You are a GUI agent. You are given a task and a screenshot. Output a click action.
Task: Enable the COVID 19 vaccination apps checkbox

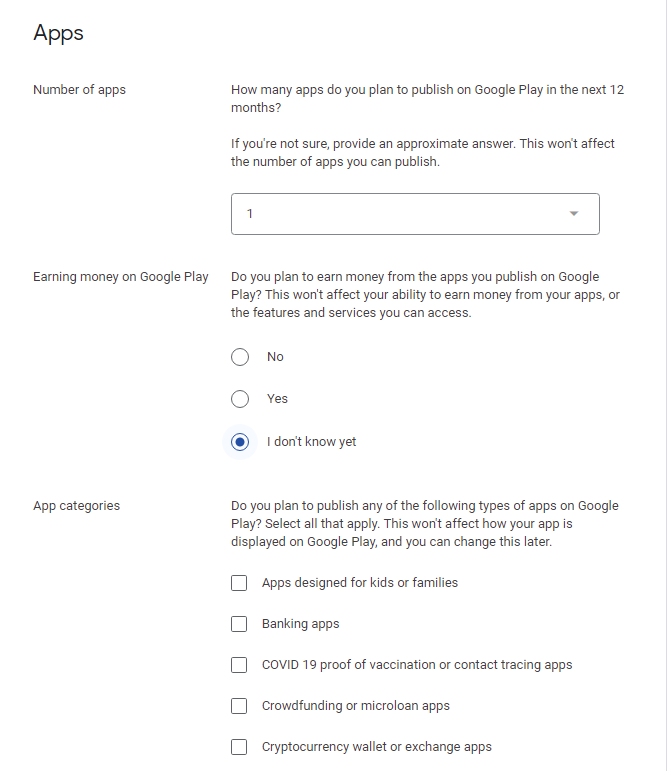click(x=239, y=665)
